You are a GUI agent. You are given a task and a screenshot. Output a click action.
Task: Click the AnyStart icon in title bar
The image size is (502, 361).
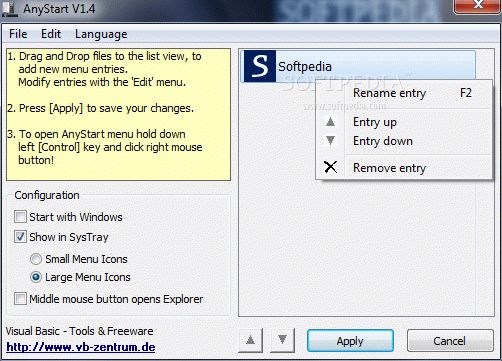click(10, 9)
